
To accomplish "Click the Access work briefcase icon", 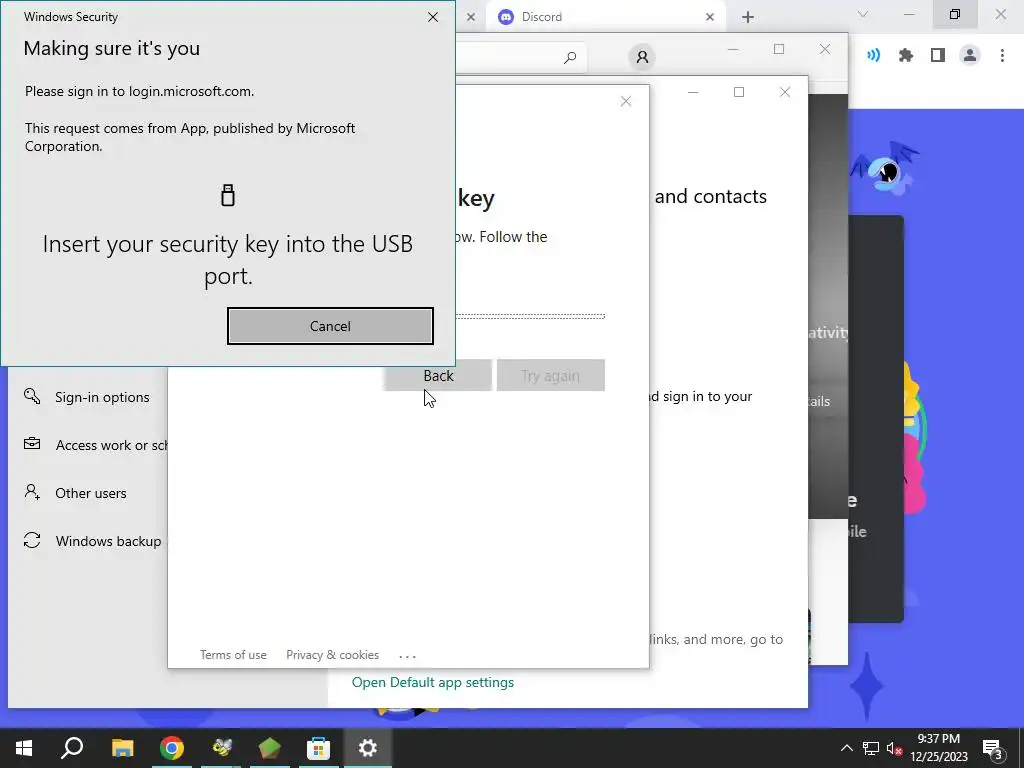I will (x=32, y=443).
